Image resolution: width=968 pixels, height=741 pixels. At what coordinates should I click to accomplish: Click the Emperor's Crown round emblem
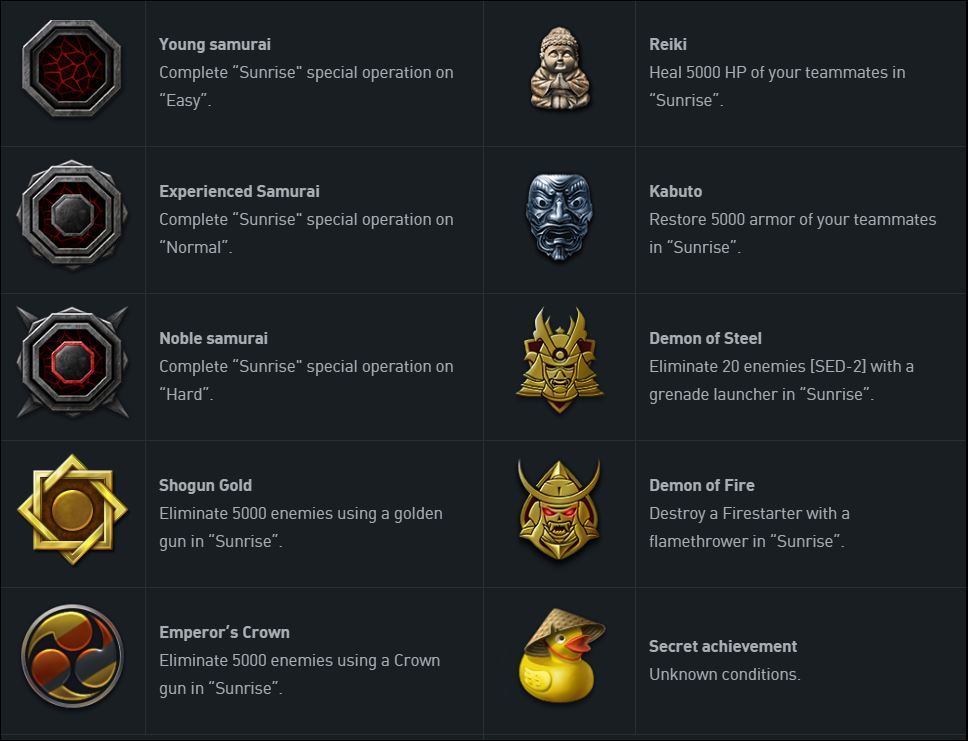[x=72, y=656]
